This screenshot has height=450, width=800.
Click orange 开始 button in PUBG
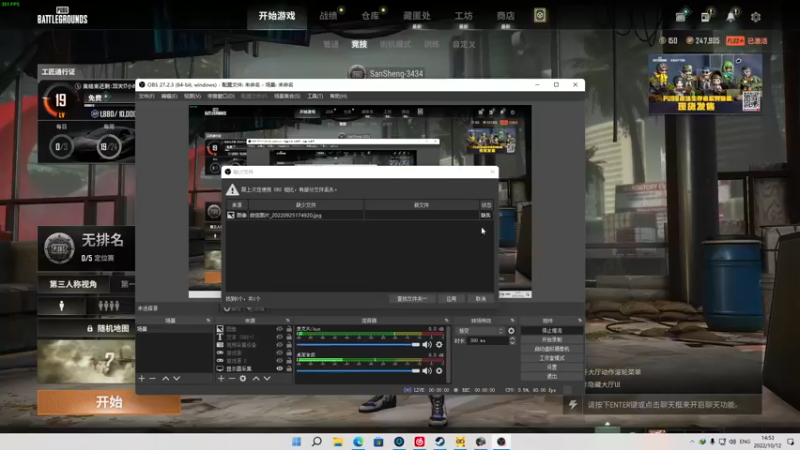point(109,402)
